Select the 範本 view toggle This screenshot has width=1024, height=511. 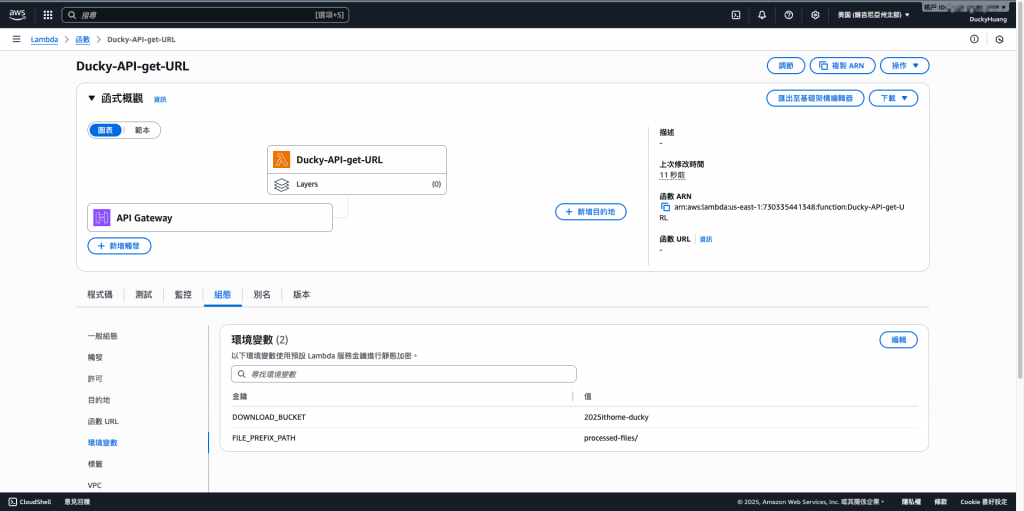coord(142,130)
